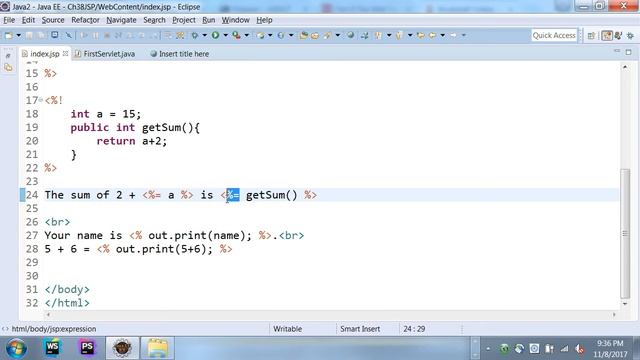Click the New file toolbar icon

8,36
